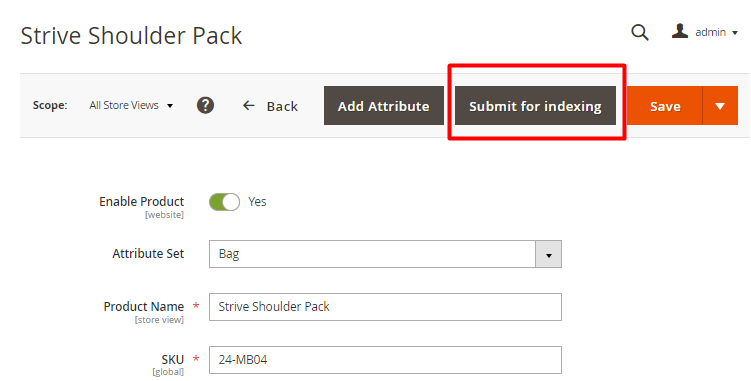Toggle the Enable Product switch
Viewport: 751px width, 381px height.
point(224,202)
